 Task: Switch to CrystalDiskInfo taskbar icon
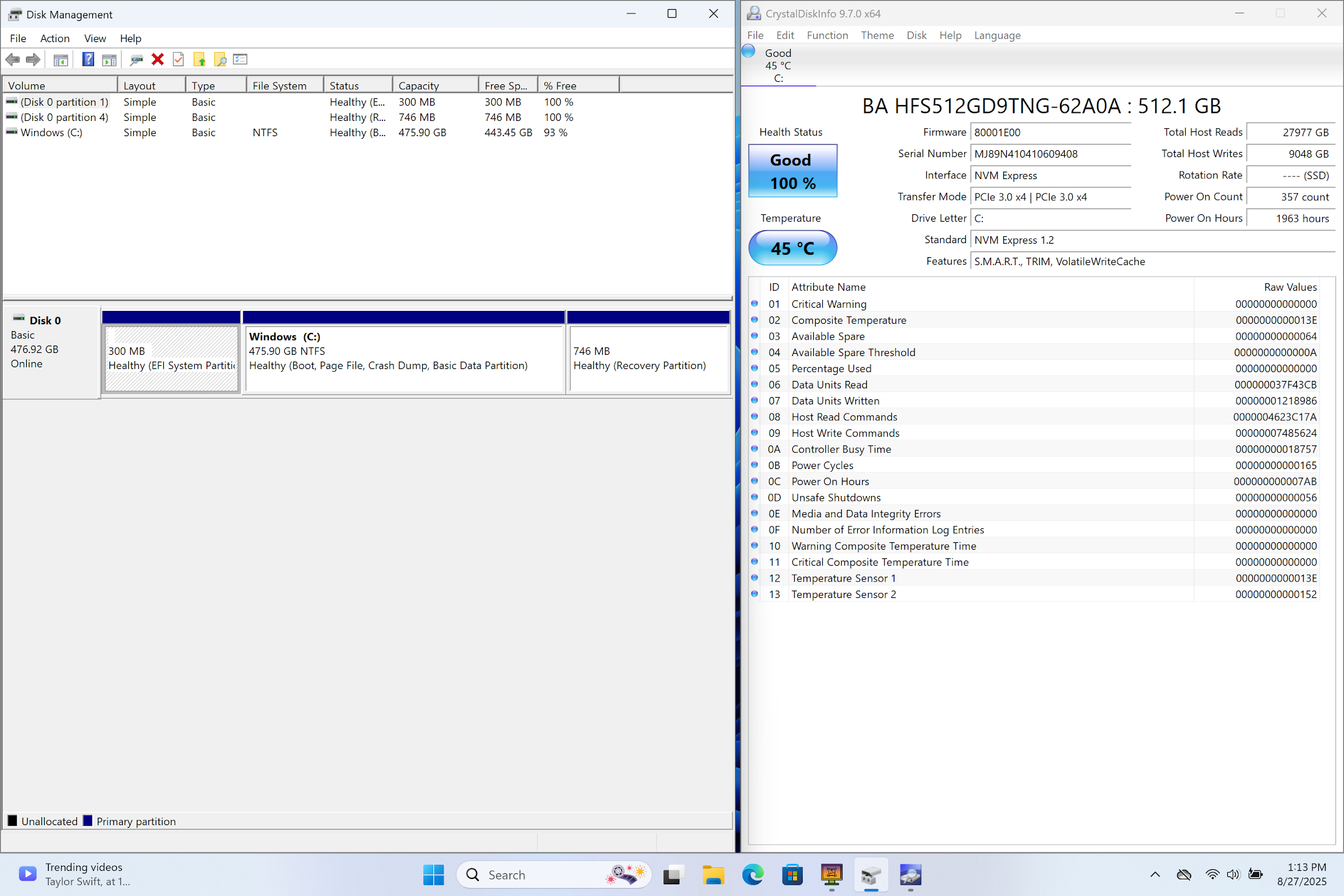[x=910, y=875]
